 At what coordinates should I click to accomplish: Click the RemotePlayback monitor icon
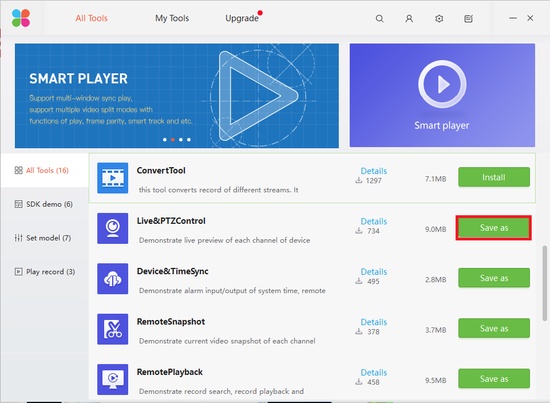point(113,380)
